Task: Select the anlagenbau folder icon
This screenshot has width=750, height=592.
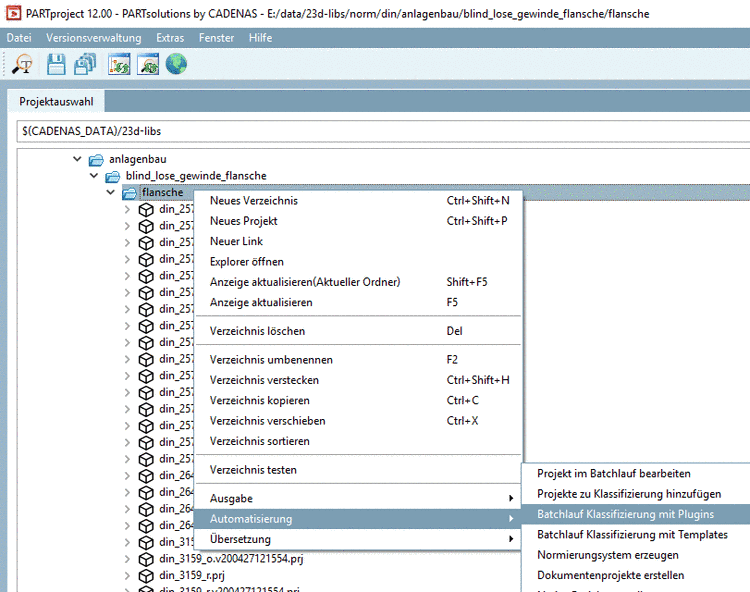Action: click(x=96, y=159)
